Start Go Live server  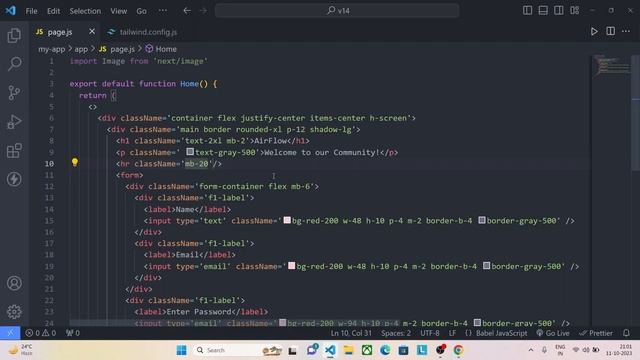(x=553, y=333)
